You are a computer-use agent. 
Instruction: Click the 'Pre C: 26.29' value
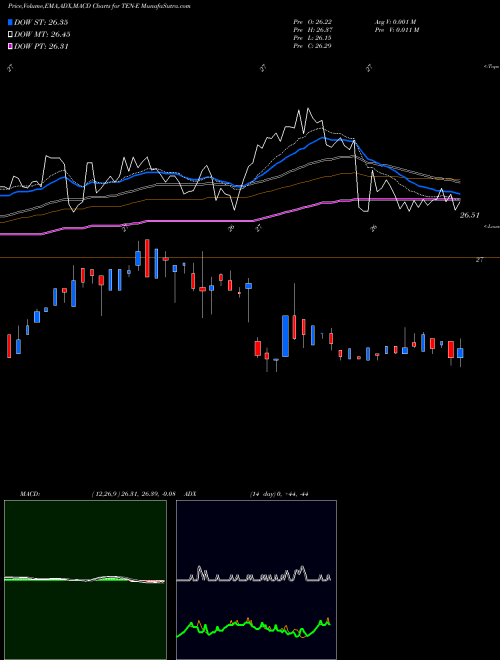click(x=312, y=46)
